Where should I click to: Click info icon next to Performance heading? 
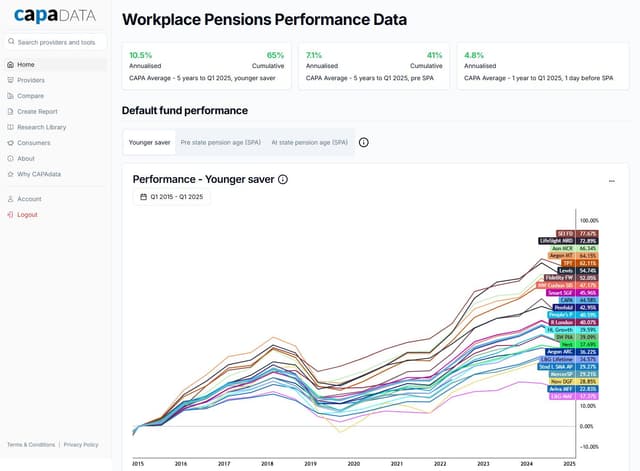(283, 179)
